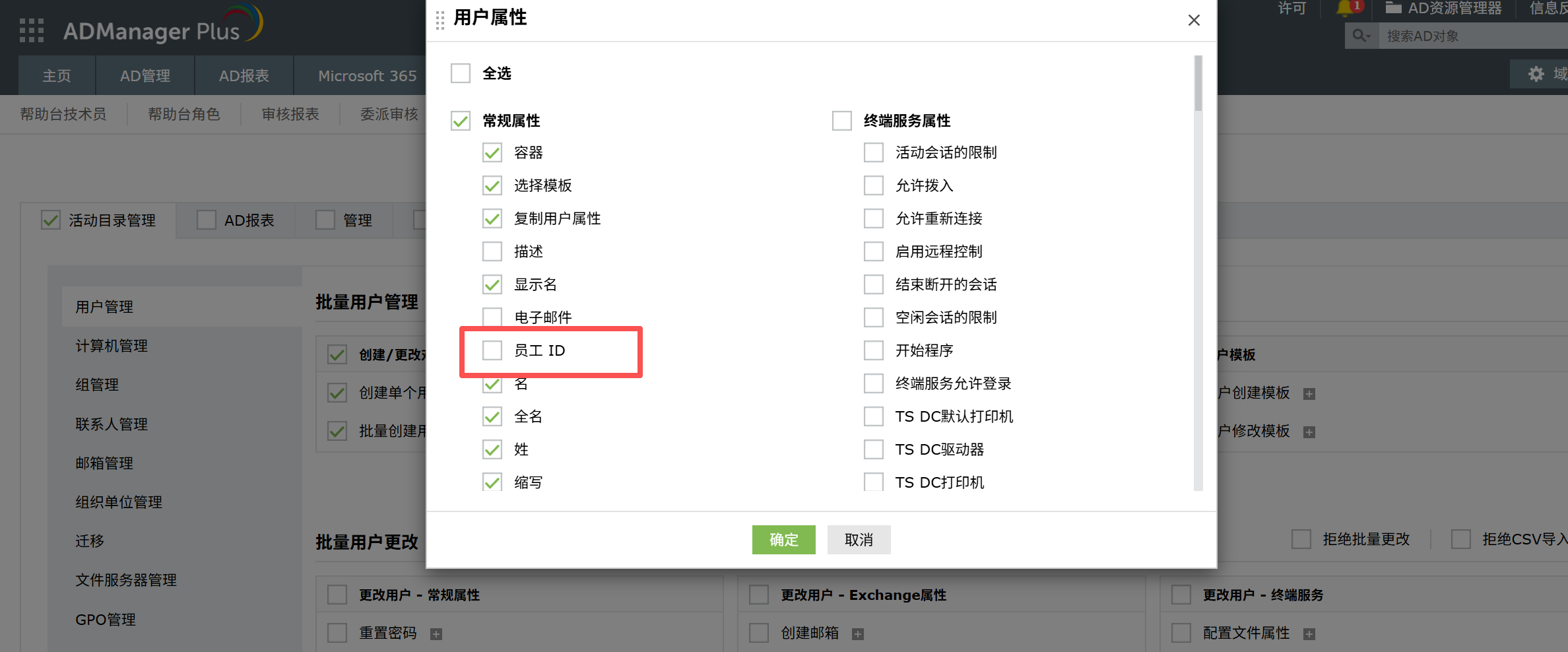Screen dimensions: 1568x652
Task: Click the AD search magnifier icon
Action: (x=1360, y=36)
